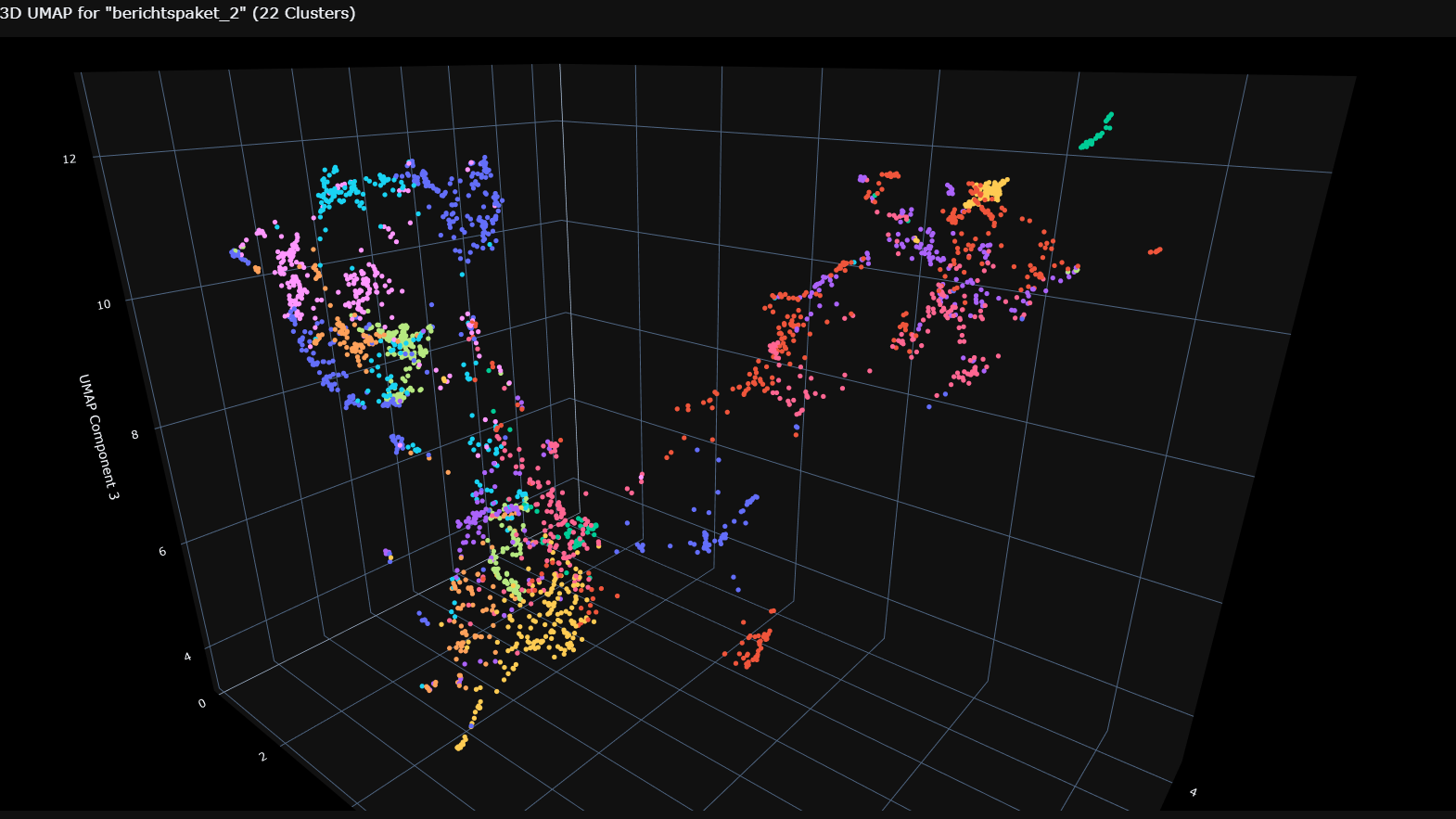The width and height of the screenshot is (1456, 819).
Task: Click the tick label 0 at axis corner
Action: coord(202,703)
